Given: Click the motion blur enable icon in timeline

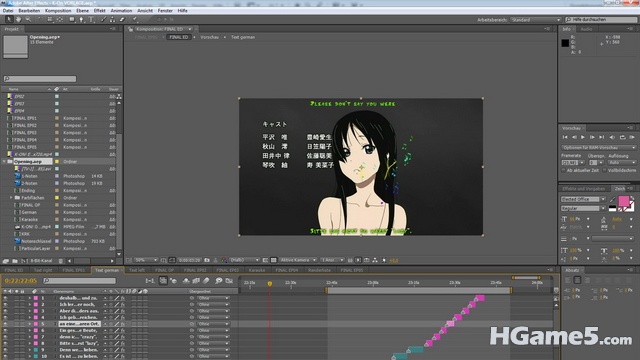Looking at the screenshot, I should point(206,281).
